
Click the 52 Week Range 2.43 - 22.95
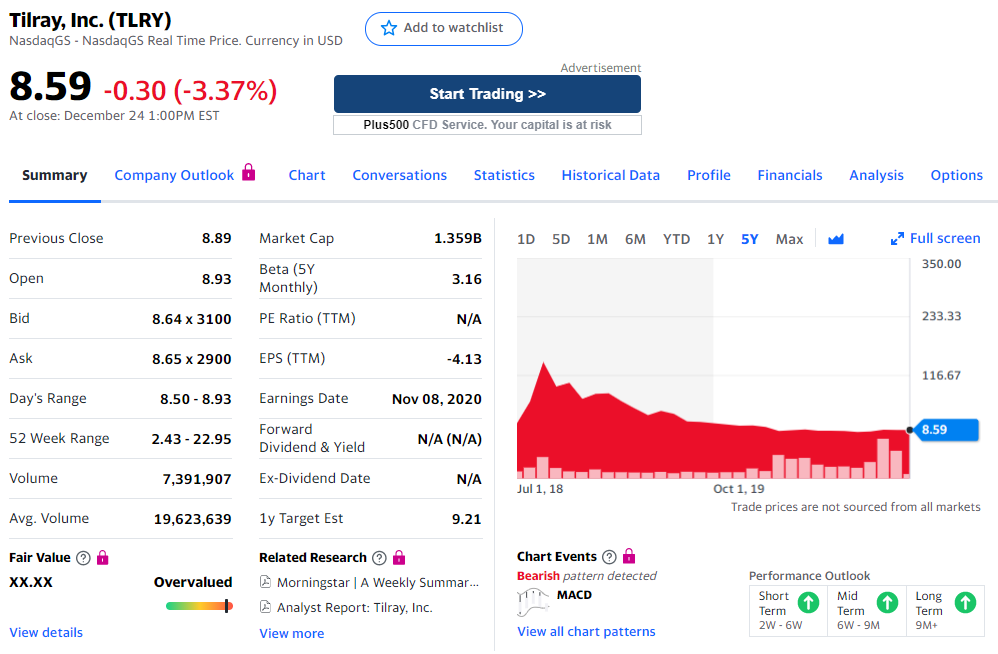click(x=191, y=439)
